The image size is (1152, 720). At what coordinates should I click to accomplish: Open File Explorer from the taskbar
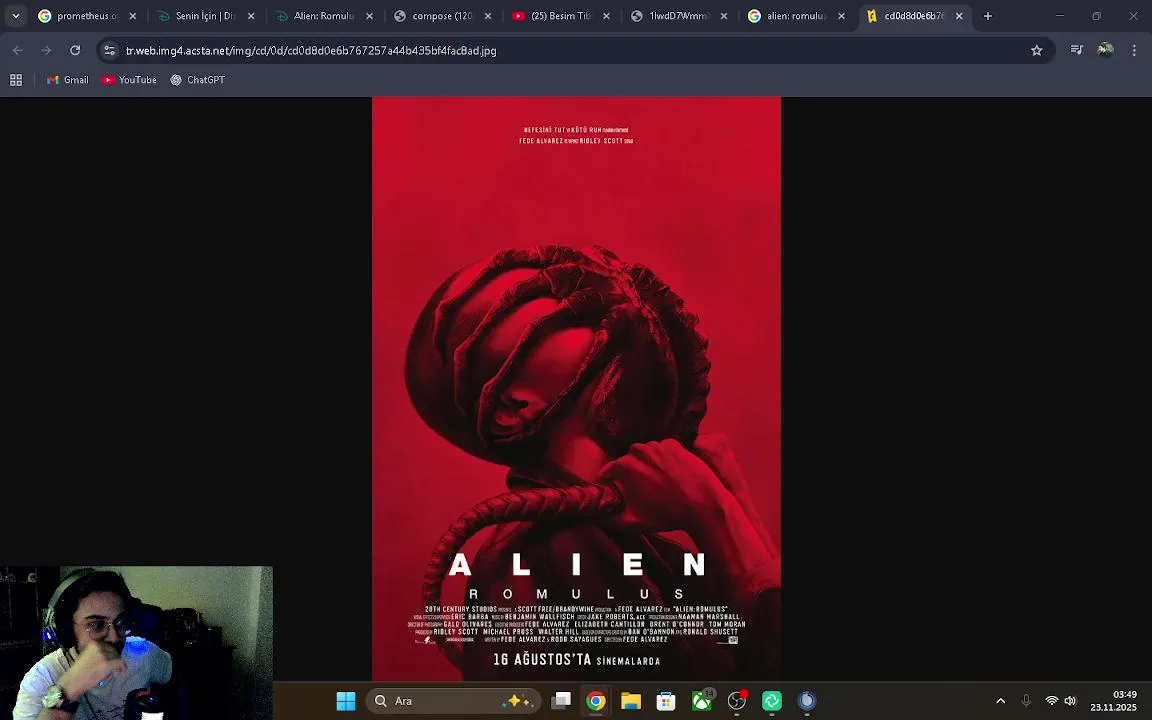pyautogui.click(x=631, y=701)
